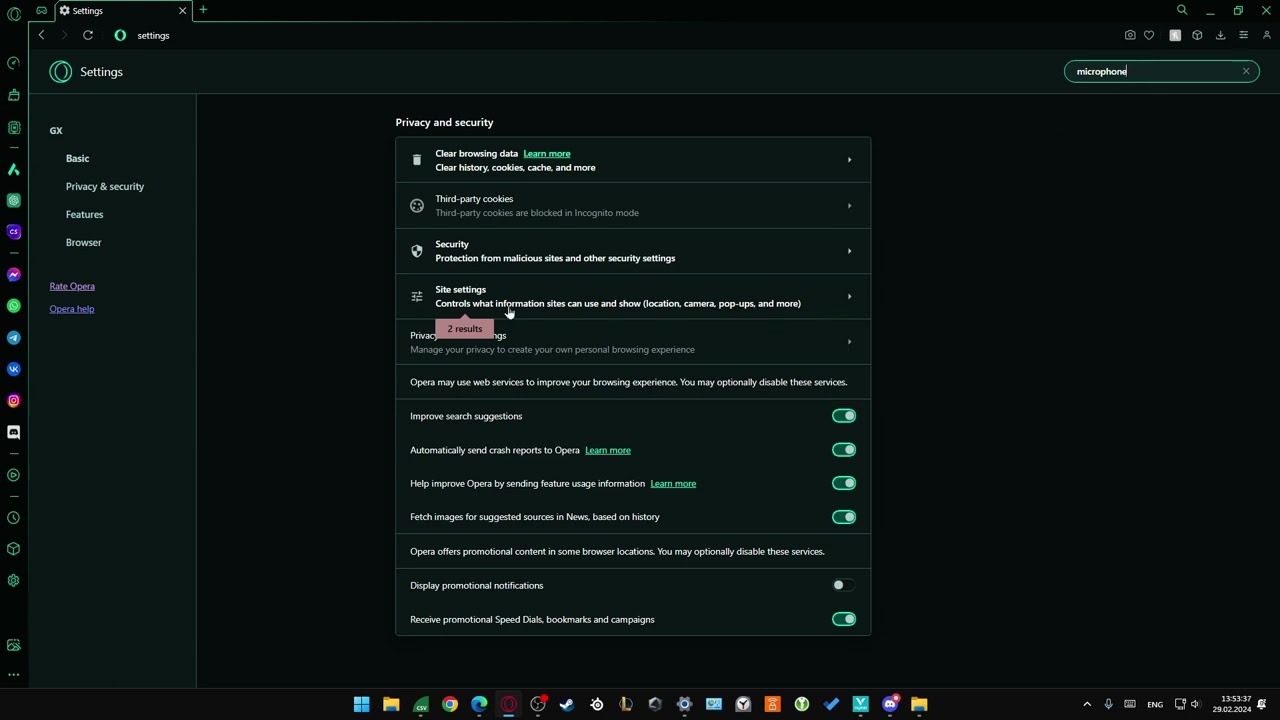Image resolution: width=1280 pixels, height=720 pixels.
Task: Click the Privacy and security heading
Action: tap(444, 122)
